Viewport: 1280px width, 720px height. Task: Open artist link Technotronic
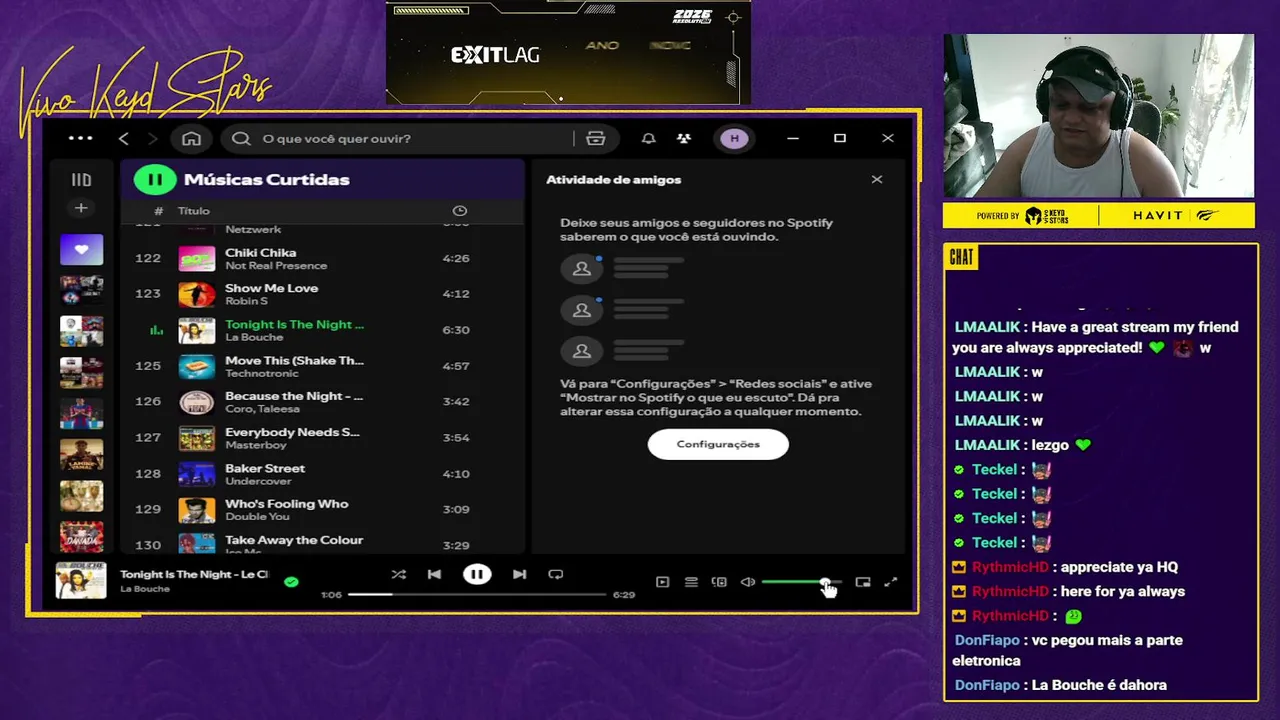pyautogui.click(x=261, y=373)
